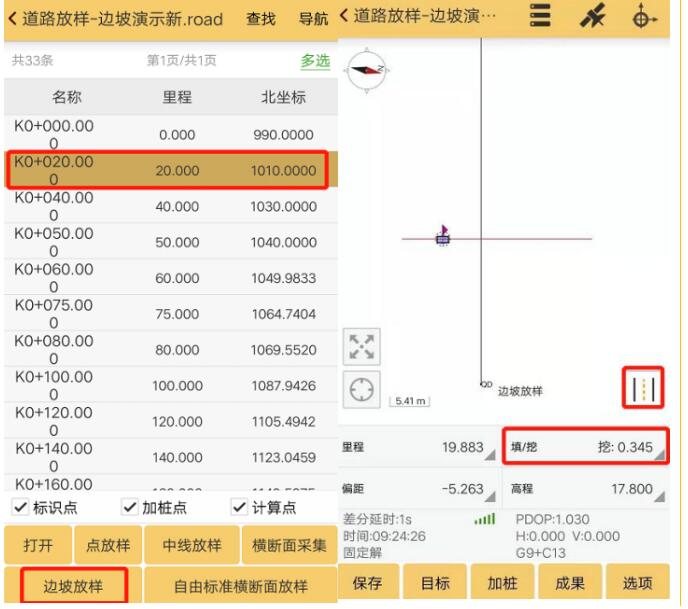Image resolution: width=688 pixels, height=609 pixels.
Task: Open the satellite status icon
Action: click(x=593, y=16)
